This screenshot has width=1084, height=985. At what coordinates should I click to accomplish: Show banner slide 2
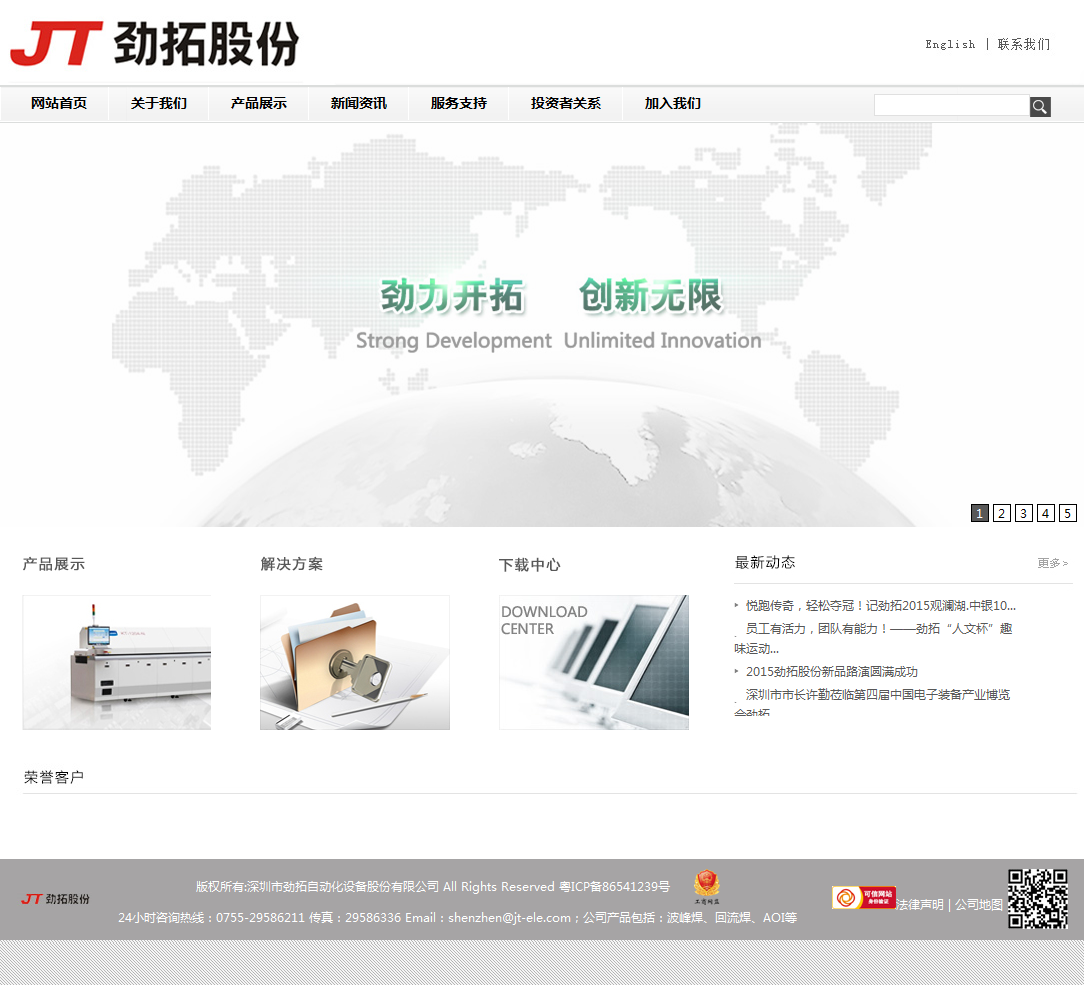tap(1002, 513)
